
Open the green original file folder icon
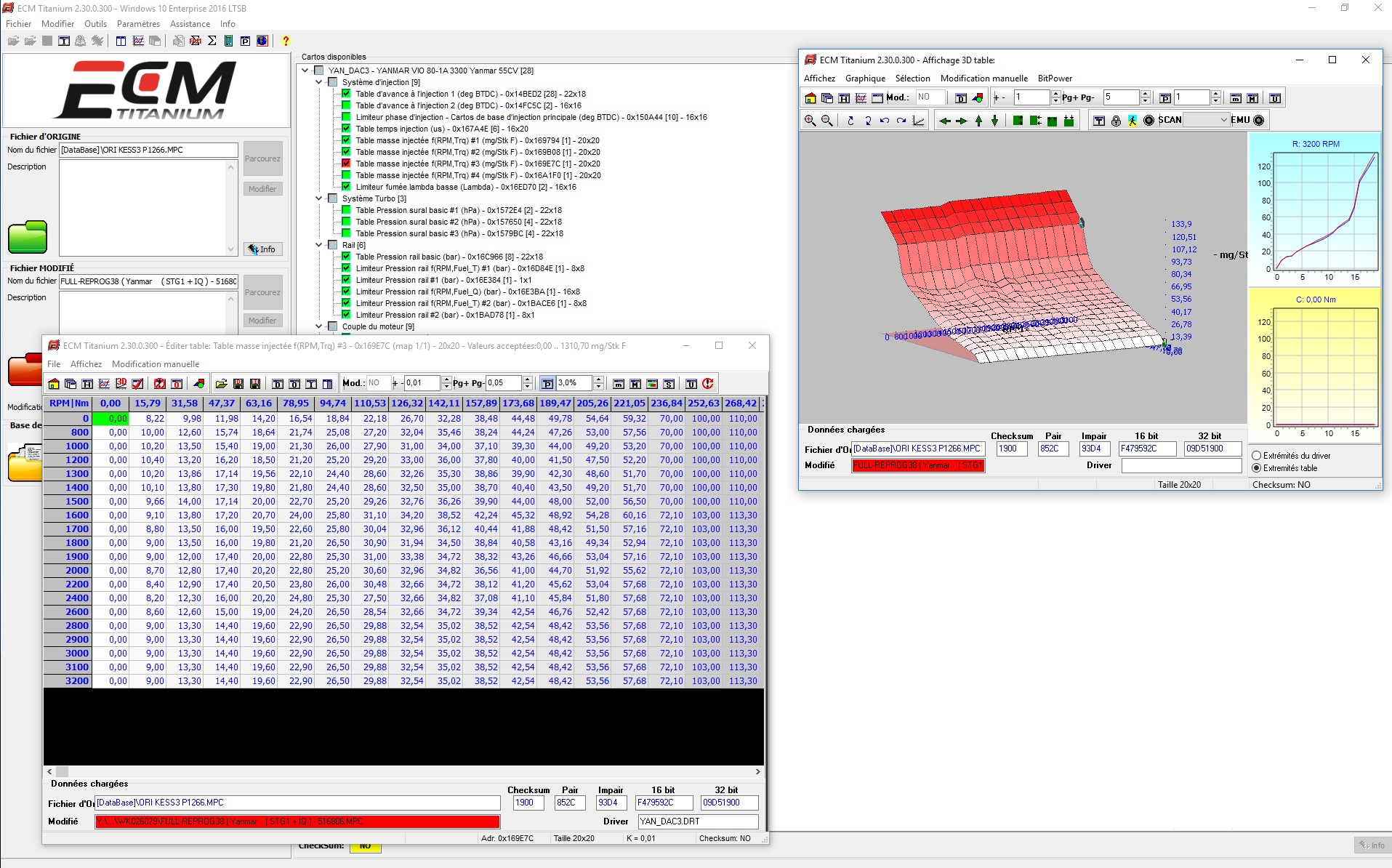pos(28,237)
